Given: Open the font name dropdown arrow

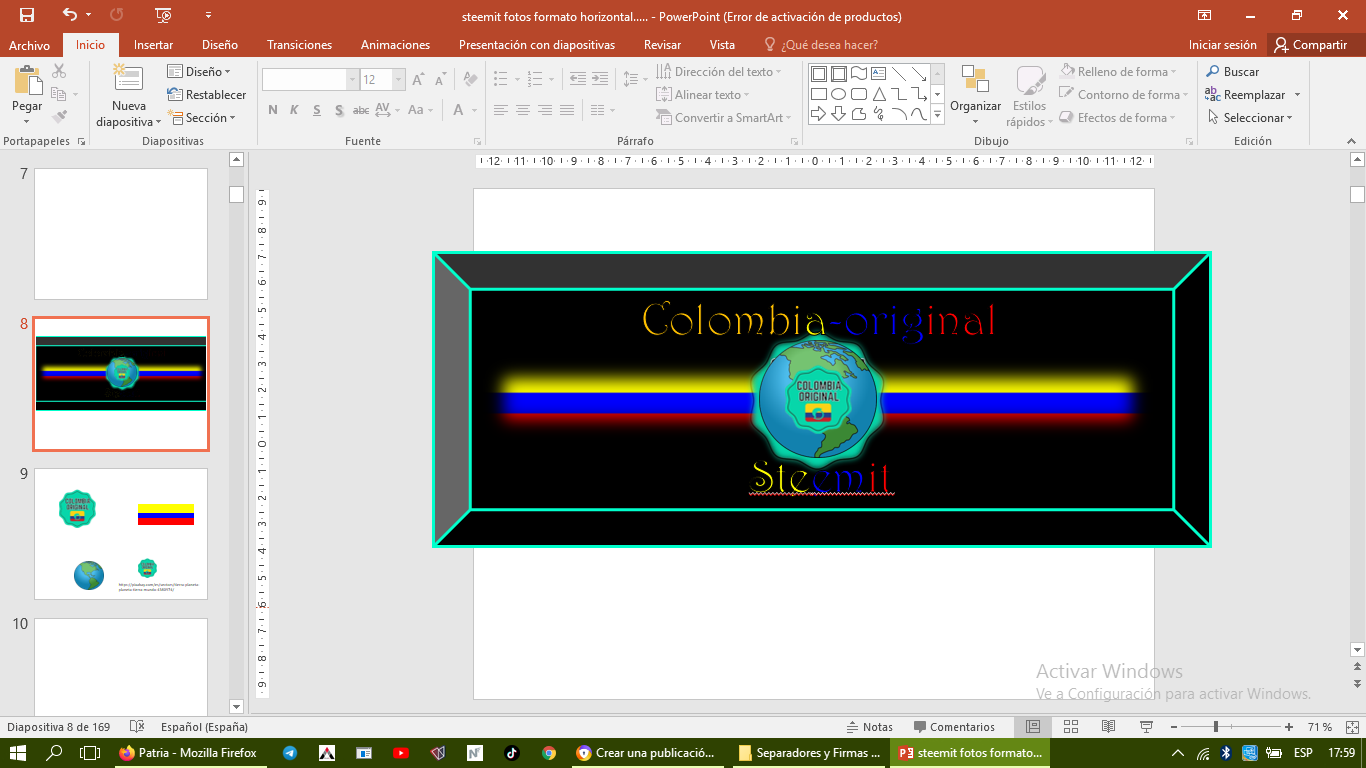Looking at the screenshot, I should (352, 80).
